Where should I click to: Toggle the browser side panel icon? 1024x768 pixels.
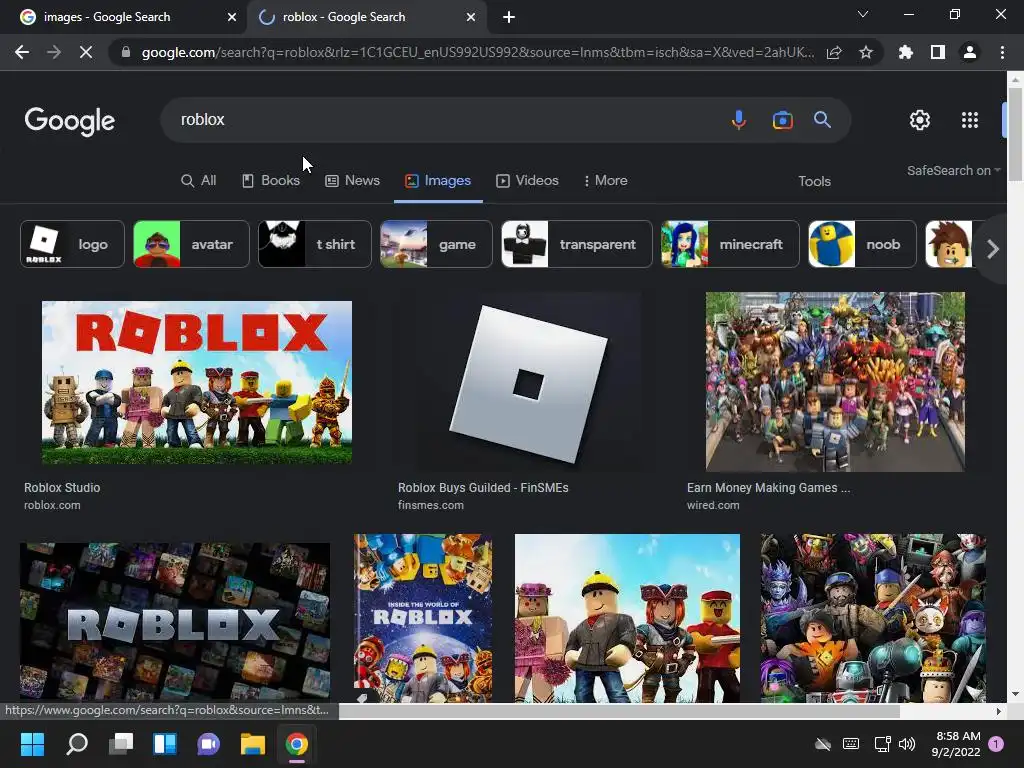tap(938, 52)
